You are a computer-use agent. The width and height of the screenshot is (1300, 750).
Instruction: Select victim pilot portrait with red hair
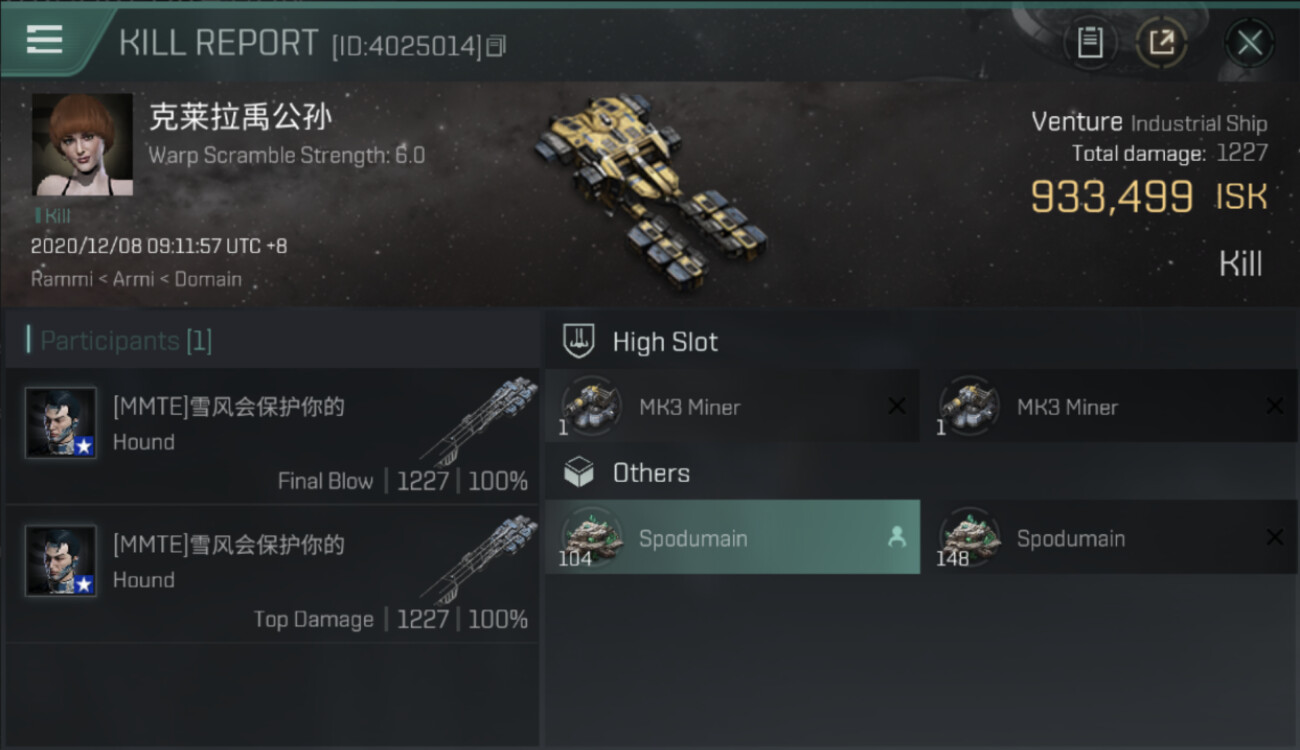pos(82,145)
